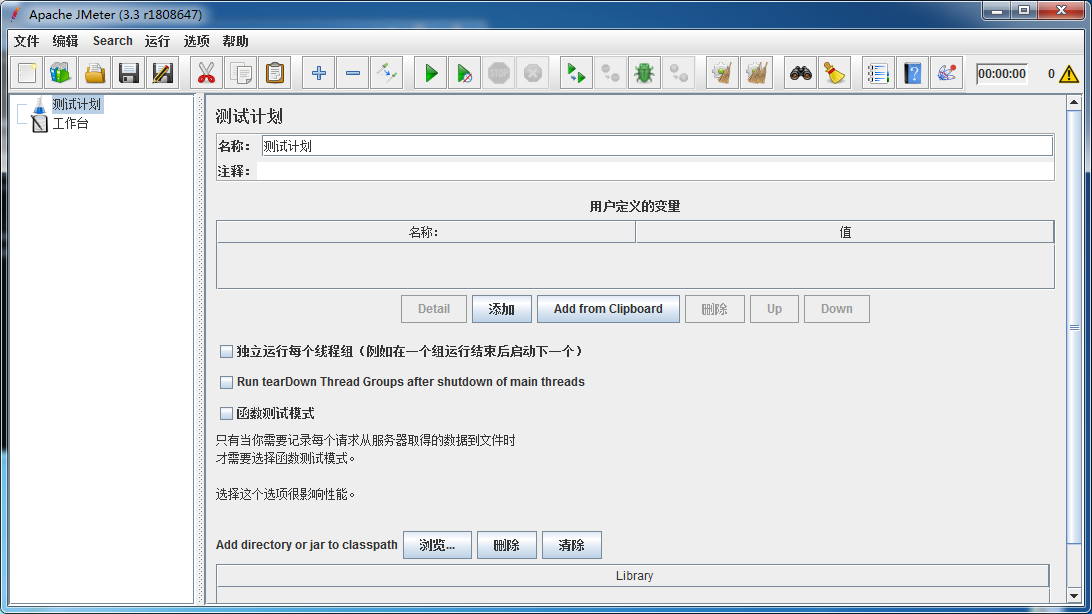Select 测试计划 node in tree

coord(77,104)
